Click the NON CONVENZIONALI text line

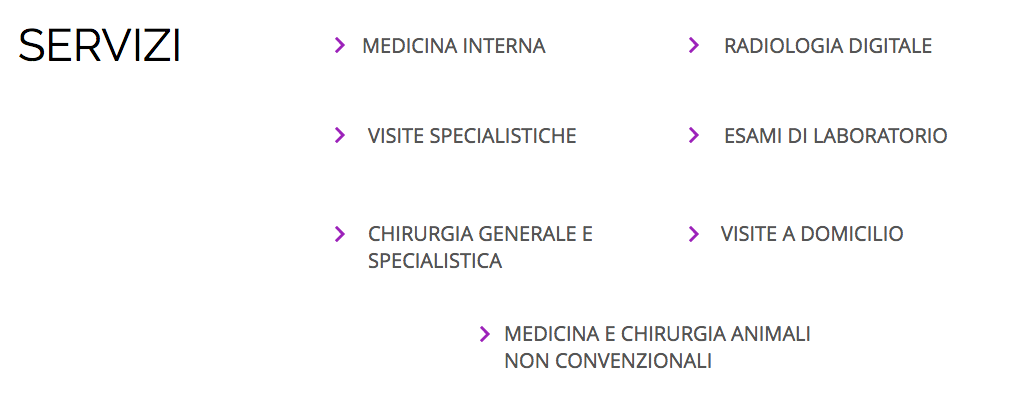(x=608, y=361)
